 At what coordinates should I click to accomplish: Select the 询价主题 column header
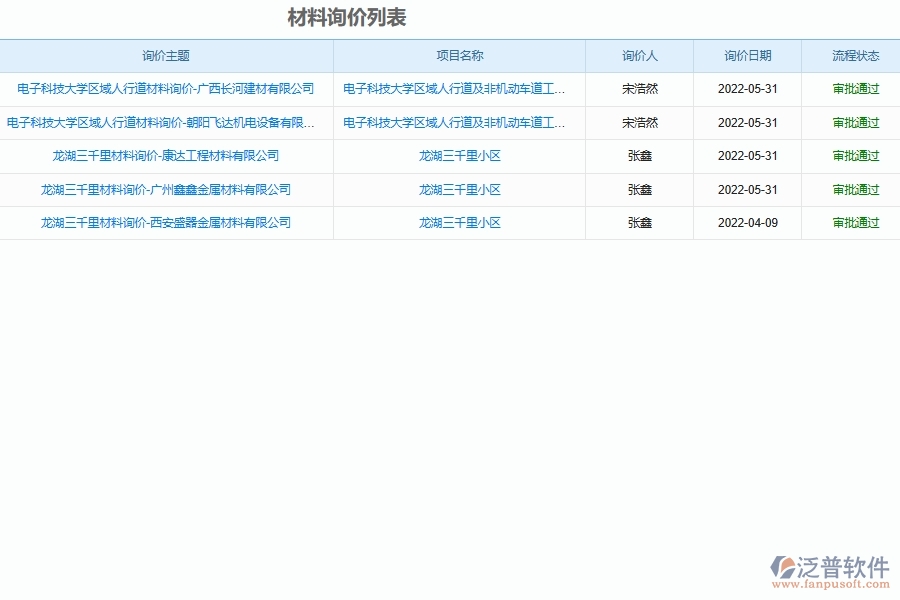click(166, 56)
